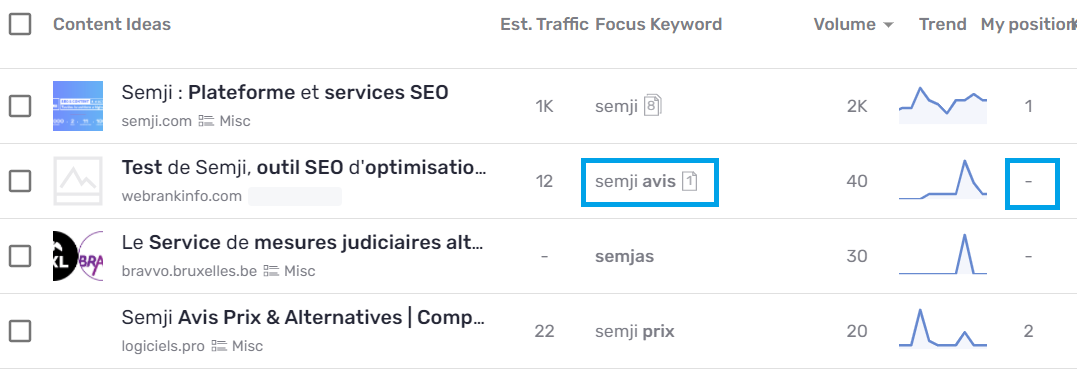This screenshot has height=370, width=1077.
Task: Sort by the Est. Traffic column header
Action: point(544,25)
